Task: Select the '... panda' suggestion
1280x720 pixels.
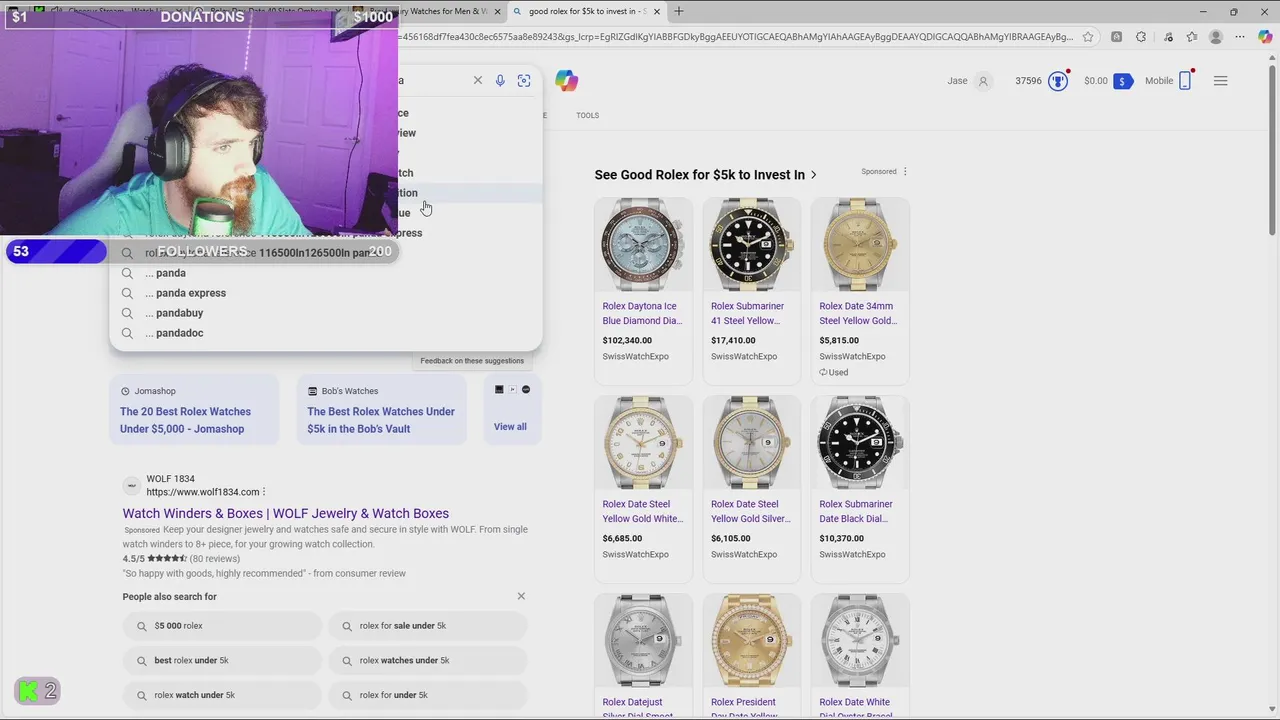Action: pos(326,273)
